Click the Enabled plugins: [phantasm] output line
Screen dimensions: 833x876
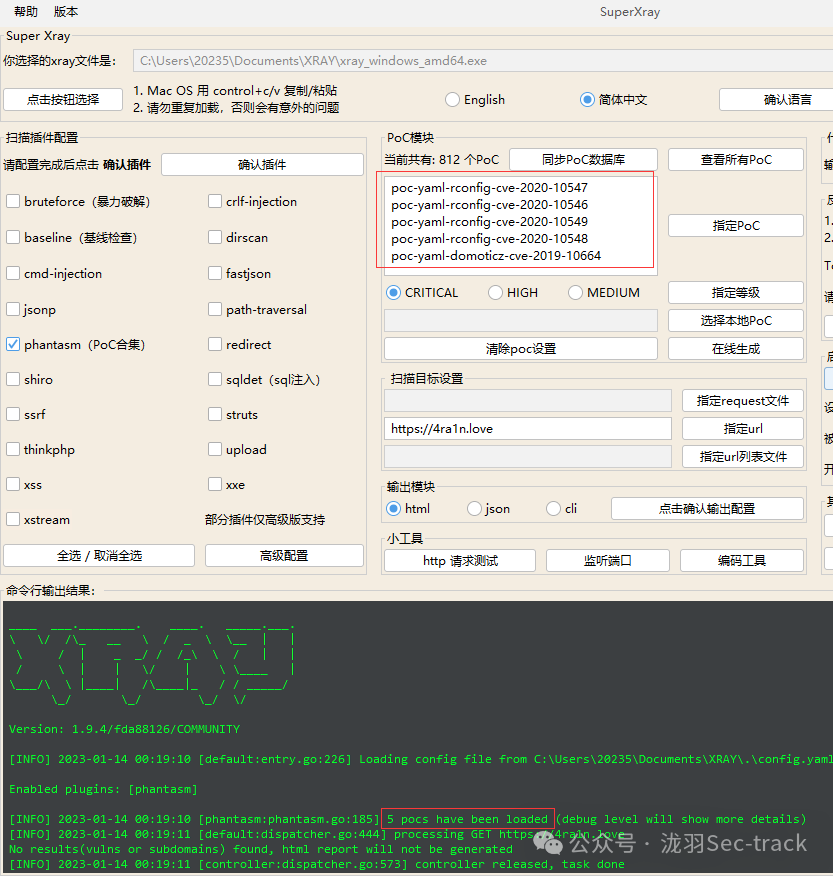[103, 789]
